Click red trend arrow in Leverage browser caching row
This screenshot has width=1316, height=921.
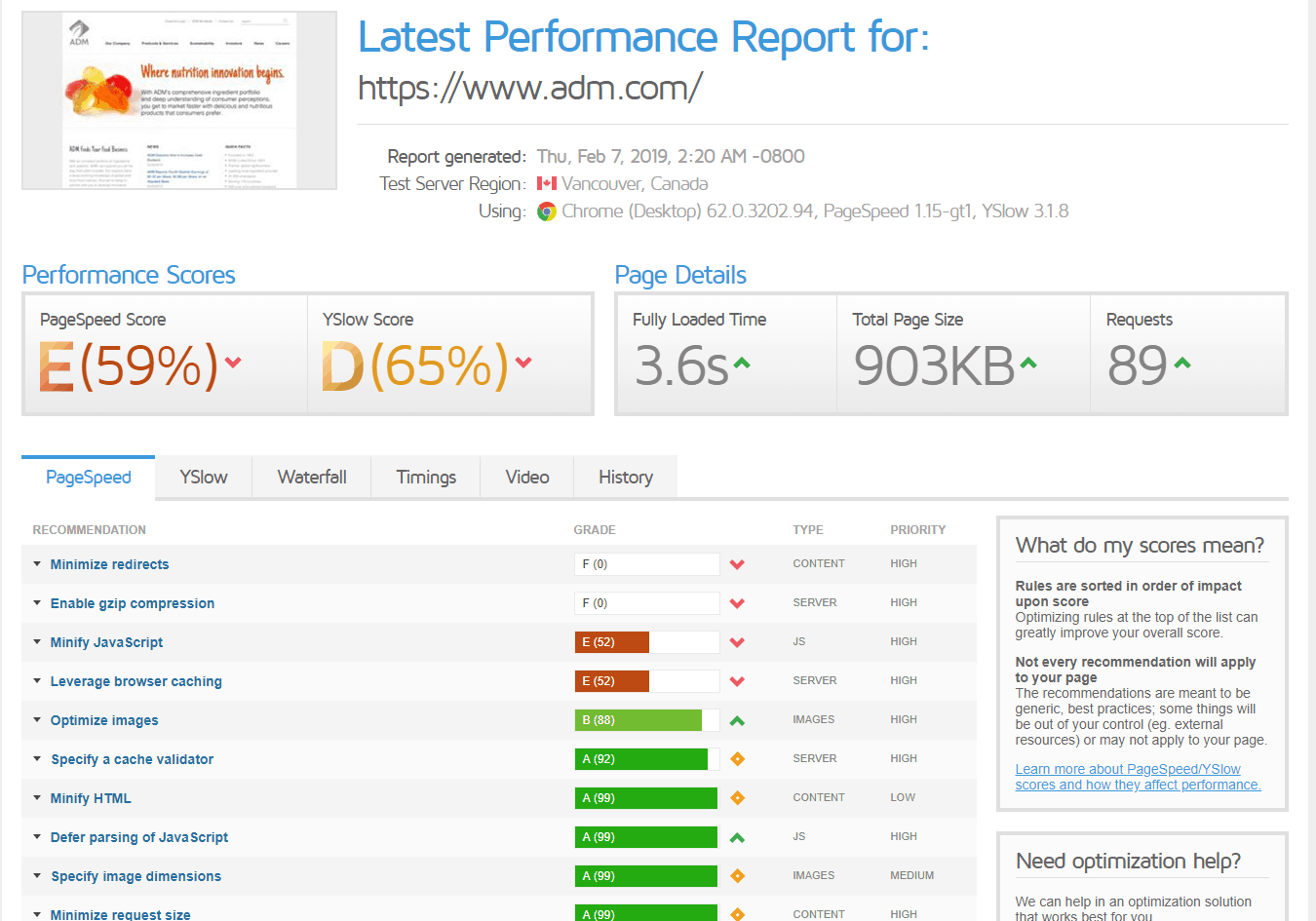click(x=737, y=681)
